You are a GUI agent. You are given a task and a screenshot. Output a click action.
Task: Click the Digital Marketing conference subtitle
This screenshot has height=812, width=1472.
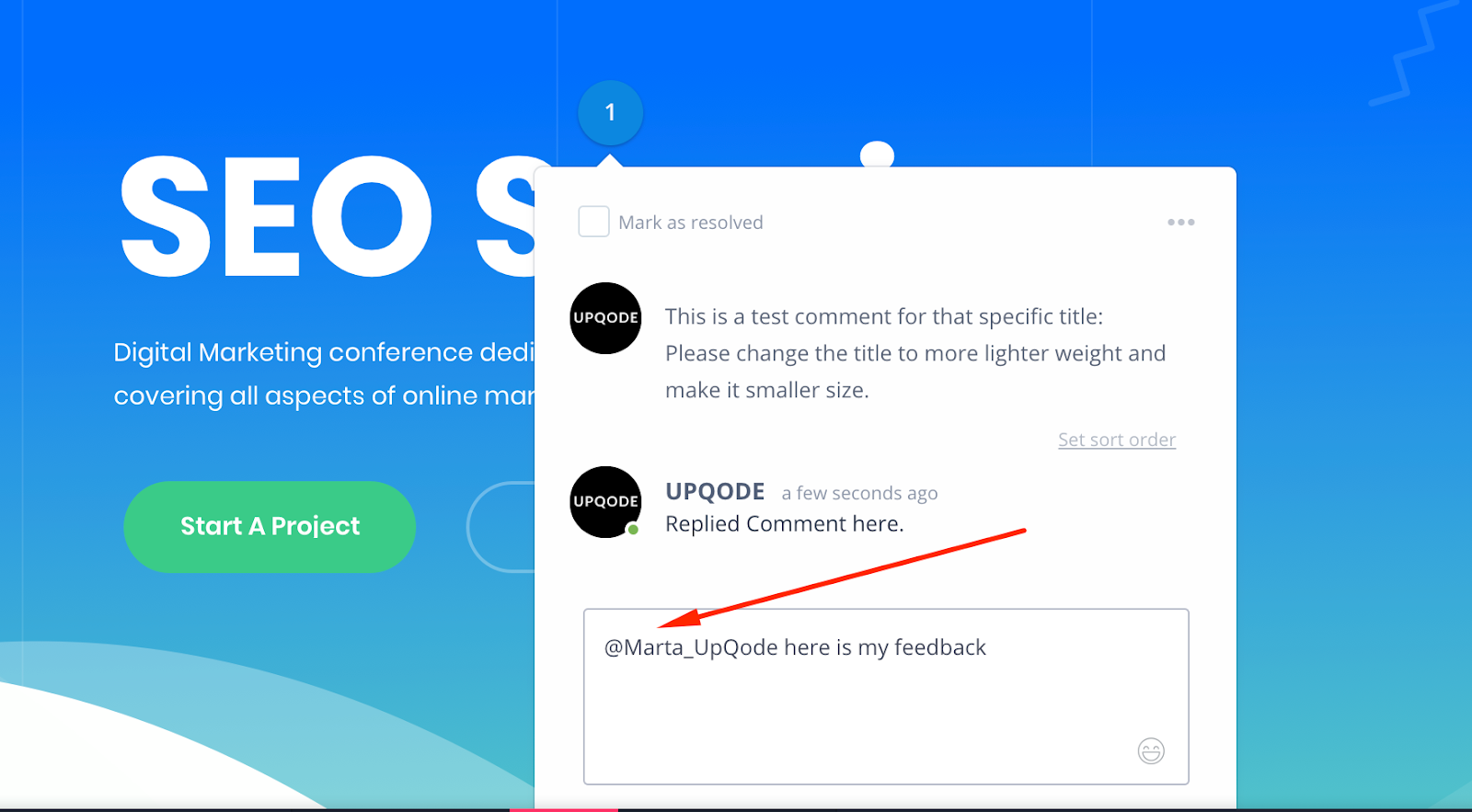324,373
